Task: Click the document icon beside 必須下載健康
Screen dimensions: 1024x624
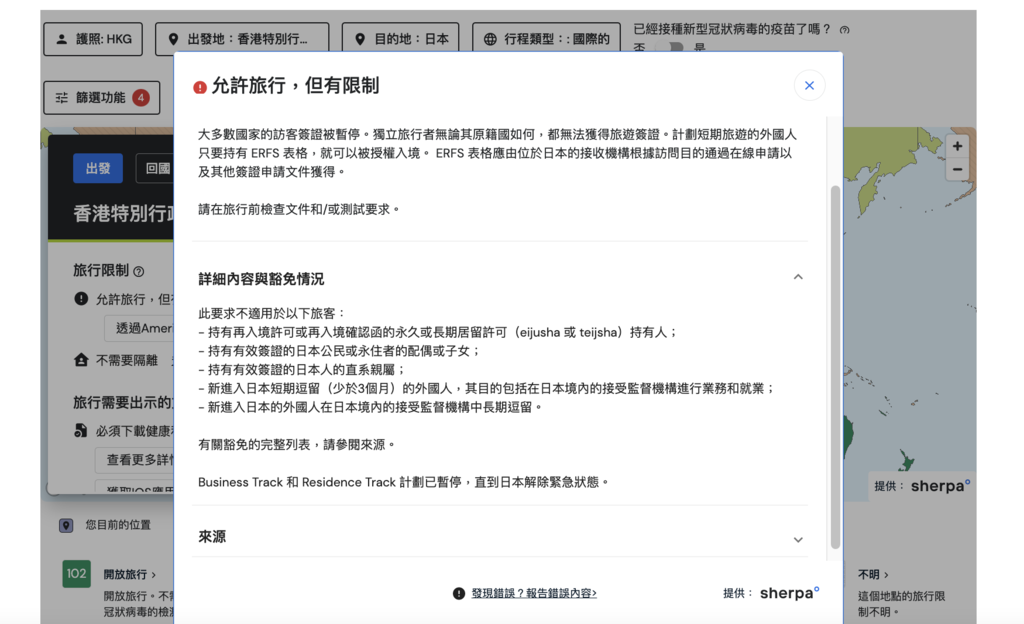Action: click(x=81, y=431)
